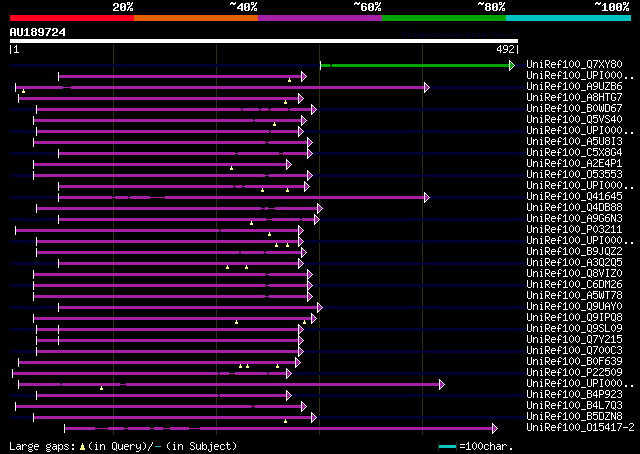Open the UniRef100_A5U8I3 hit label
640x454 pixels.
coord(574,141)
